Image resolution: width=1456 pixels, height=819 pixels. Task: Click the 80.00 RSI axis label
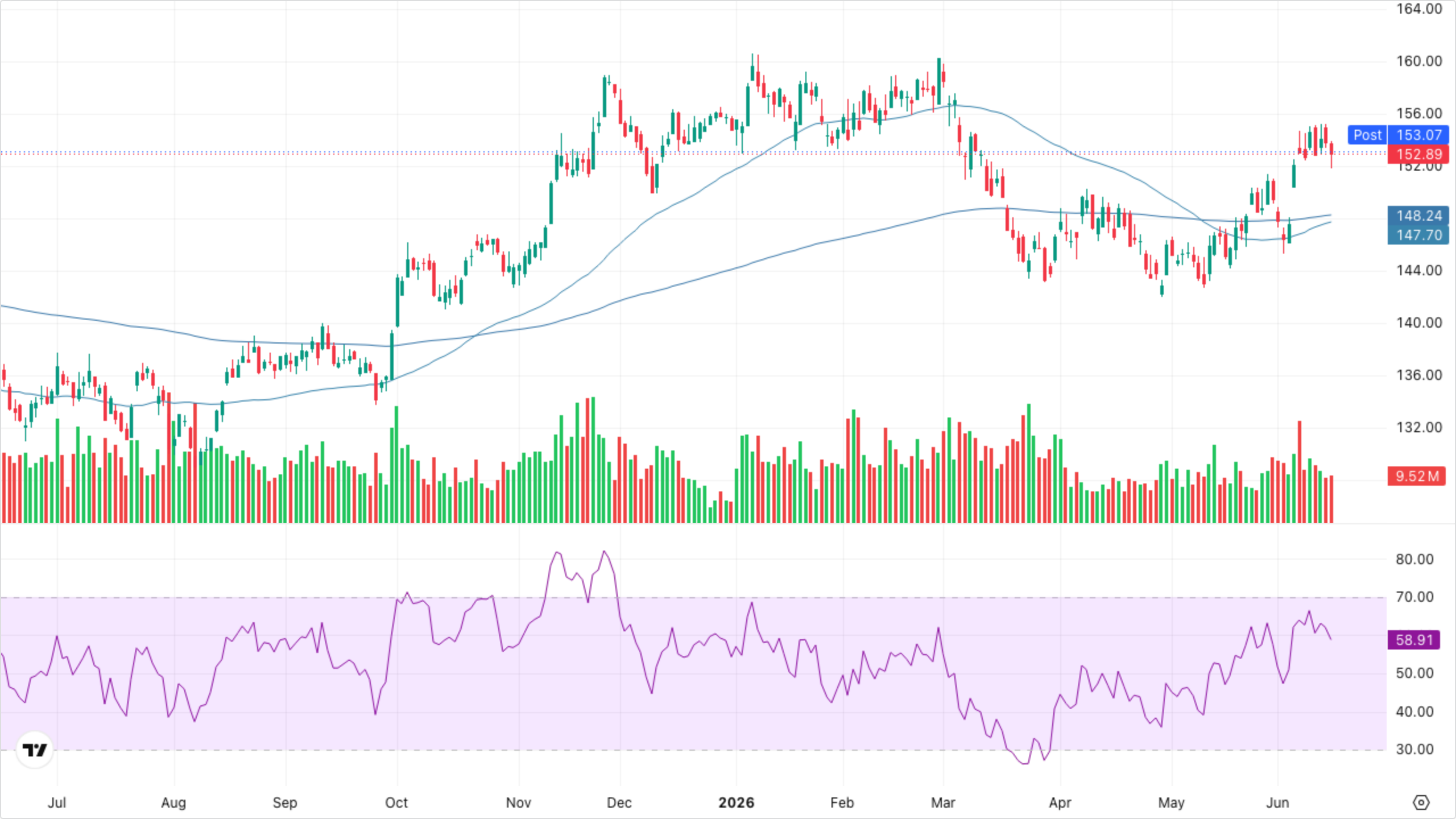tap(1414, 559)
